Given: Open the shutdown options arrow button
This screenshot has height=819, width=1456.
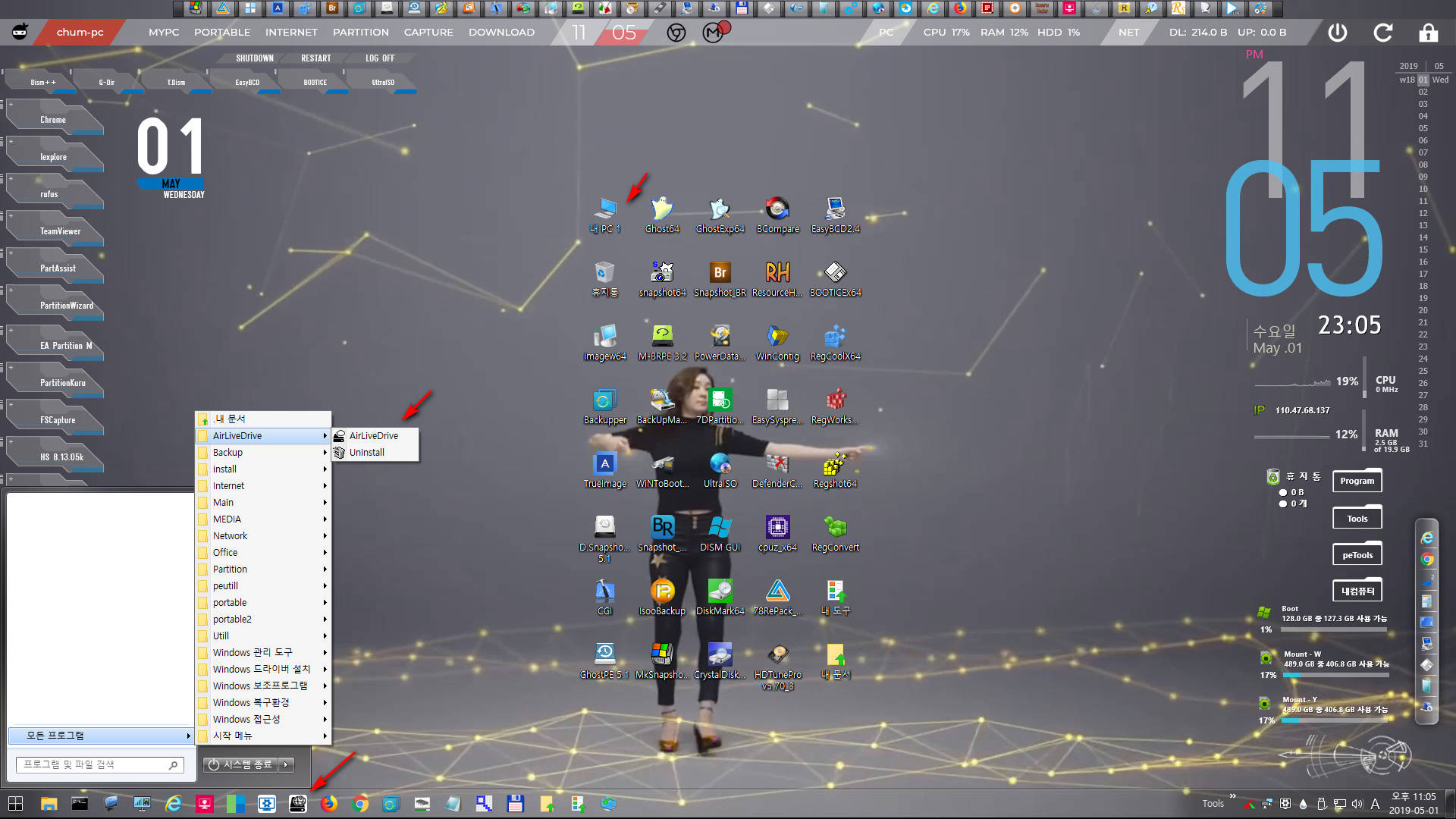Looking at the screenshot, I should pos(286,764).
